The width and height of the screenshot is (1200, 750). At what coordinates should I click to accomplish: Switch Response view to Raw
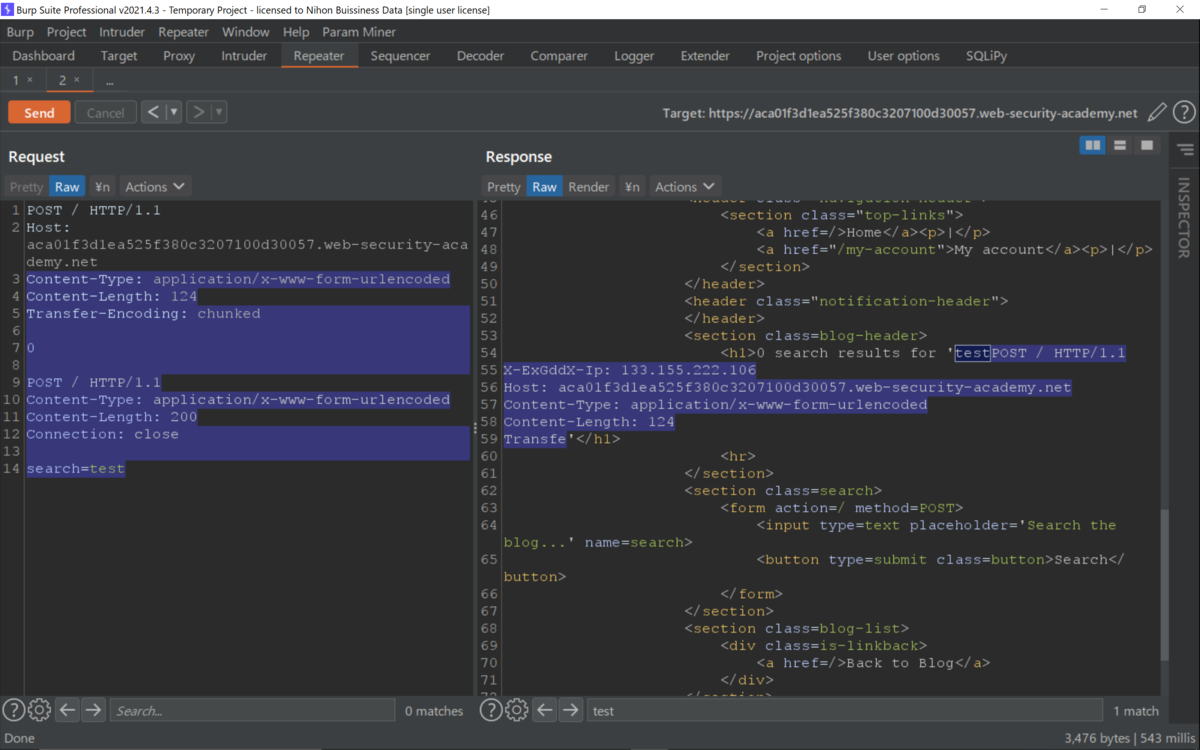click(x=545, y=186)
